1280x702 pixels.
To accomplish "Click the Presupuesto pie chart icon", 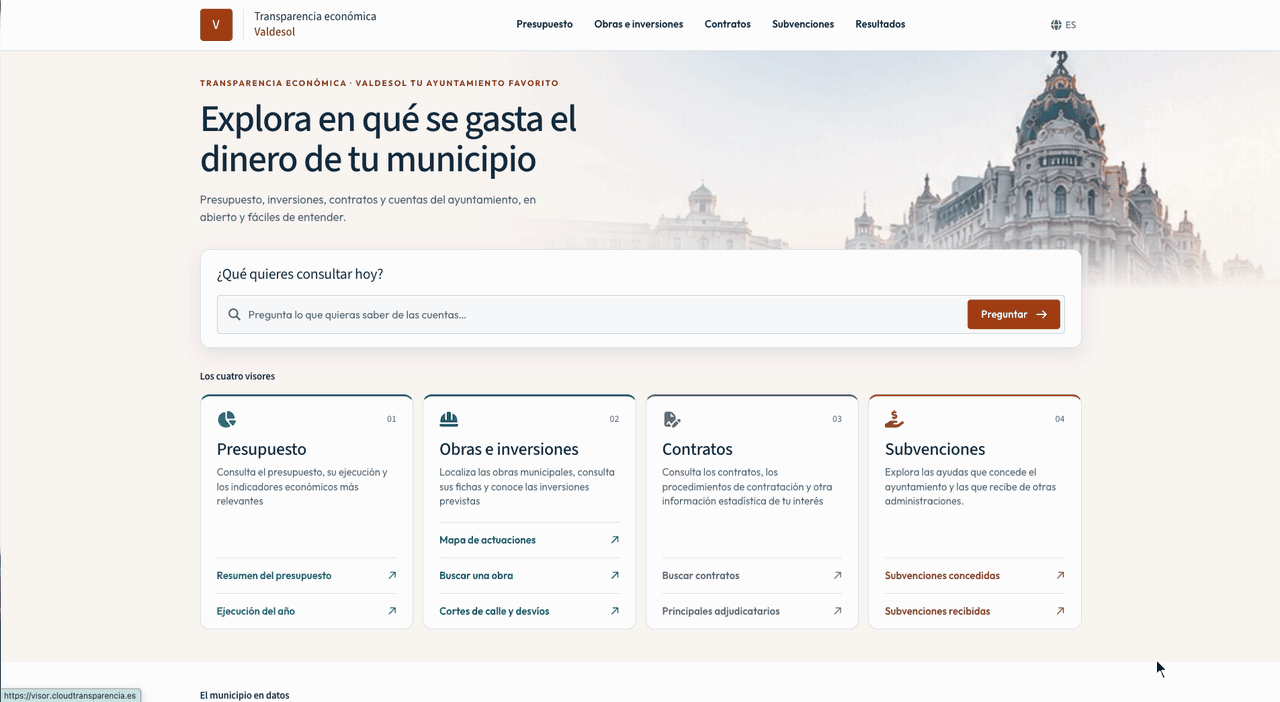I will coord(227,419).
